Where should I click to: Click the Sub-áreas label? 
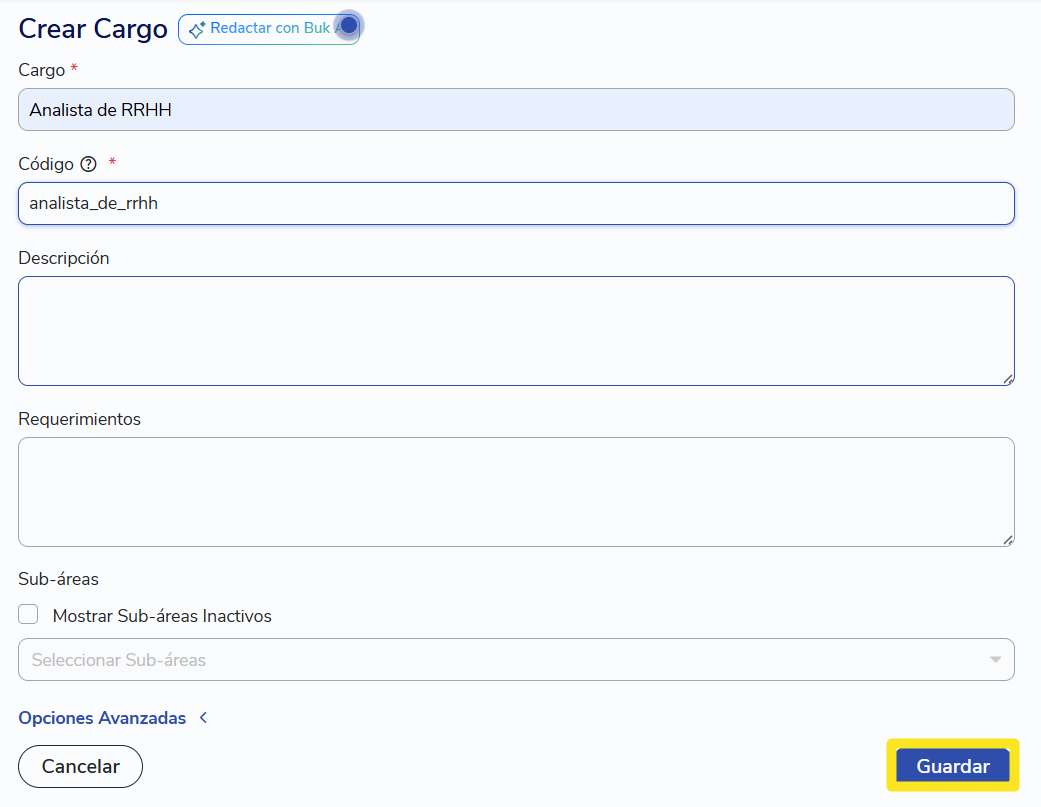(58, 579)
